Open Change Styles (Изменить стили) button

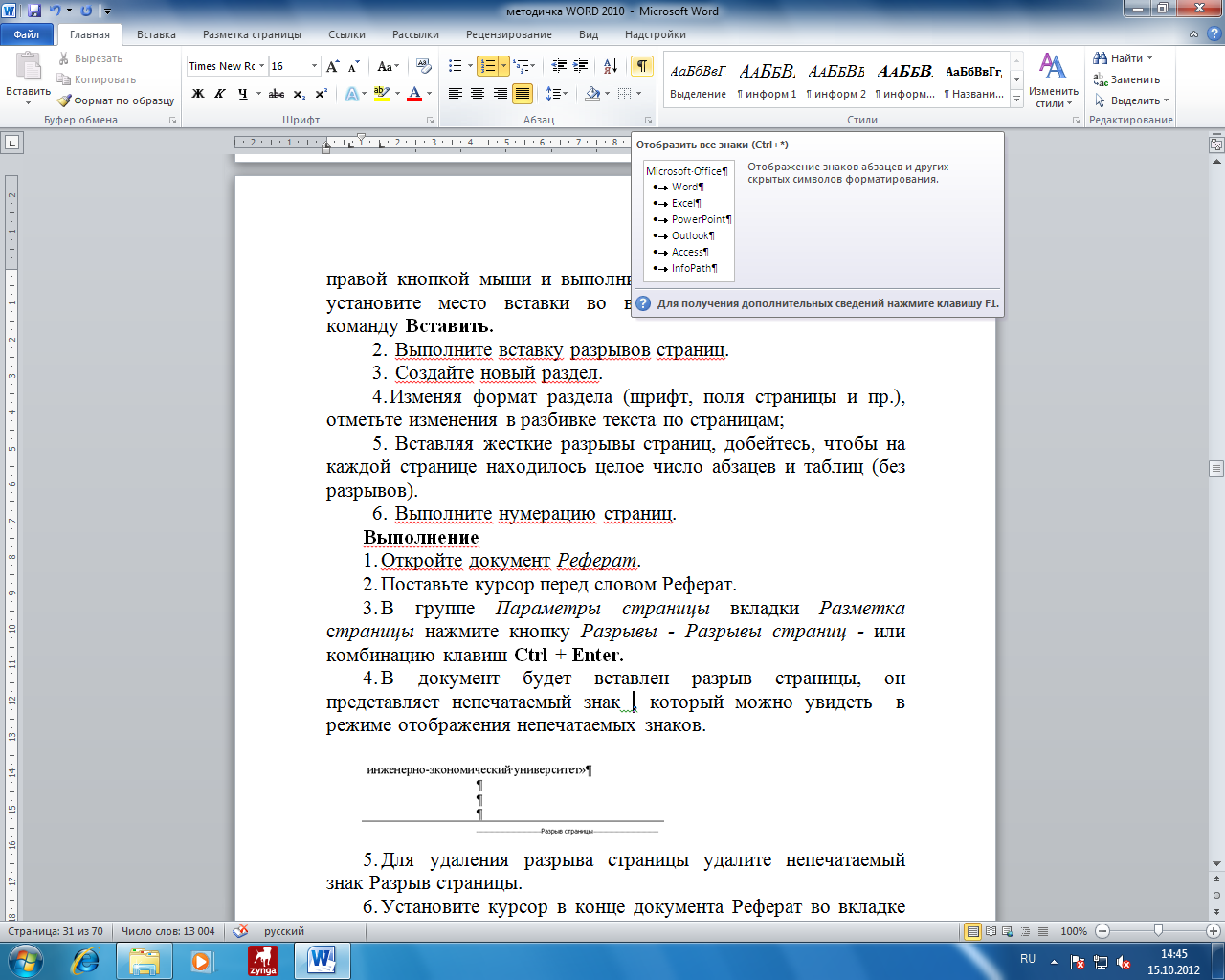(1054, 79)
